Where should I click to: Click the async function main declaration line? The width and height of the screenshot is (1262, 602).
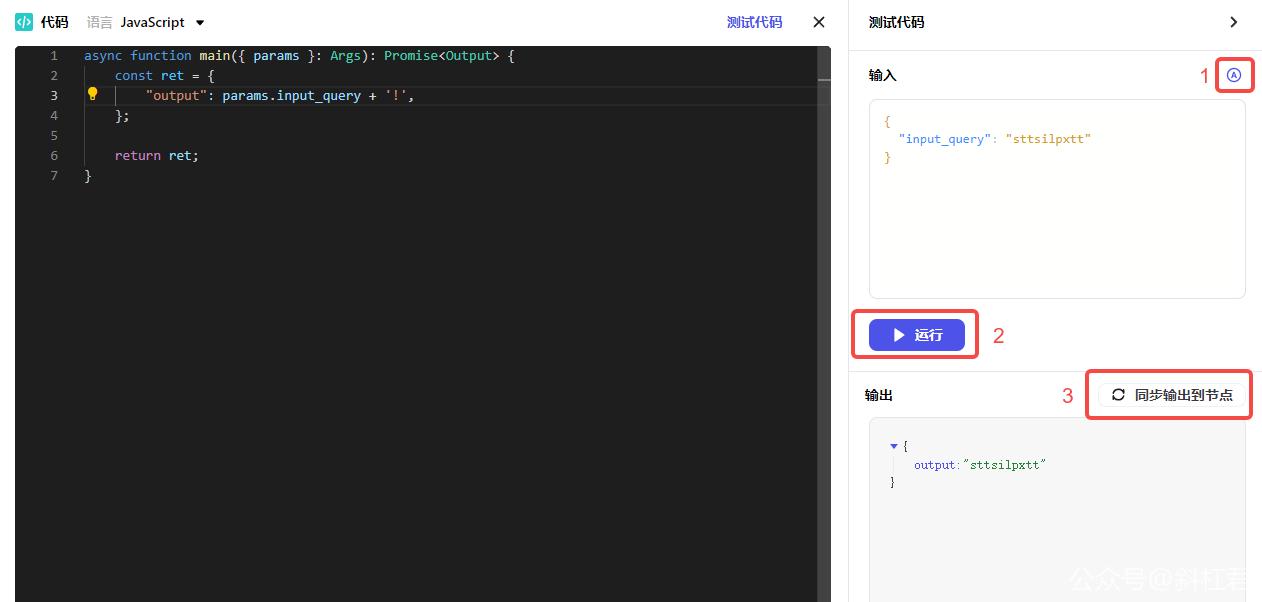(x=299, y=55)
